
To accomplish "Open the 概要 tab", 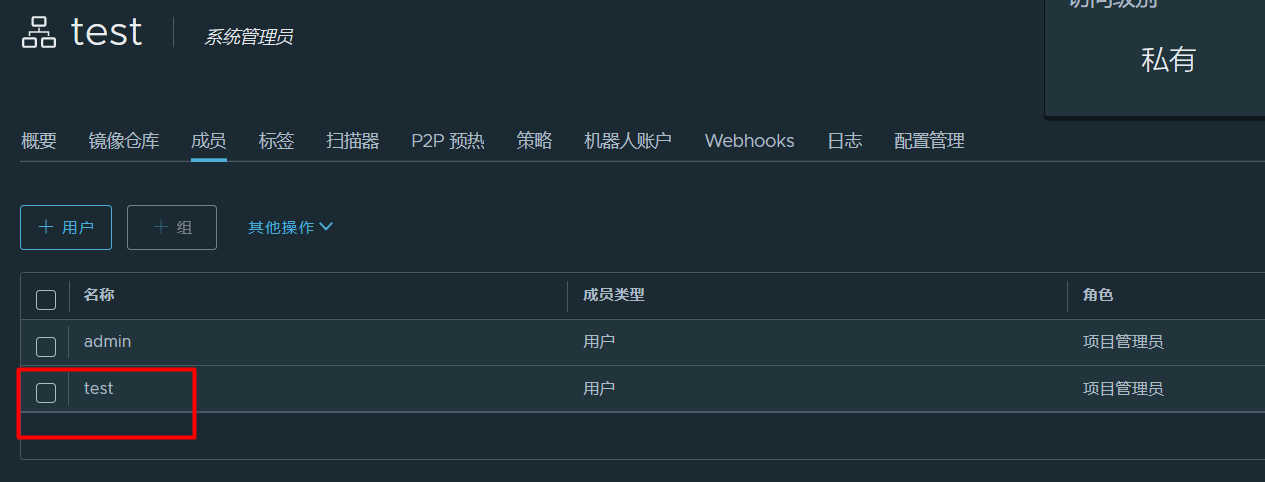I will pos(38,141).
